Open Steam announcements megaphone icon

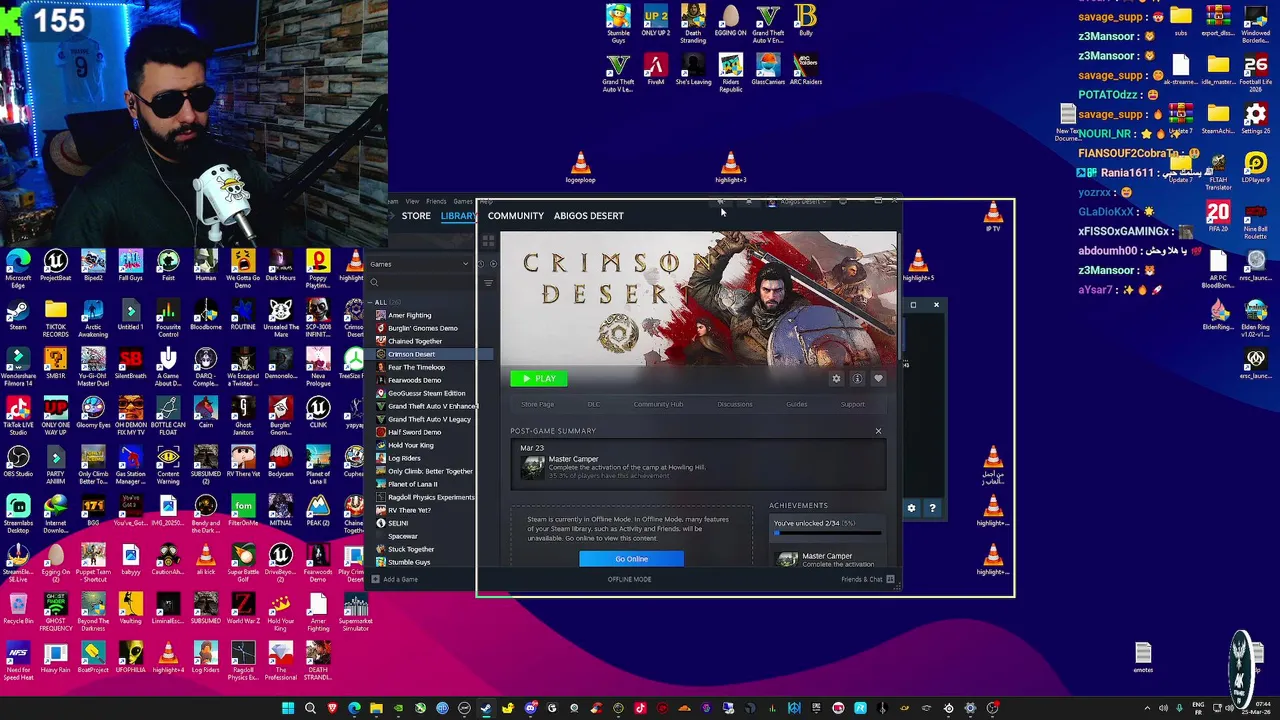(x=720, y=202)
